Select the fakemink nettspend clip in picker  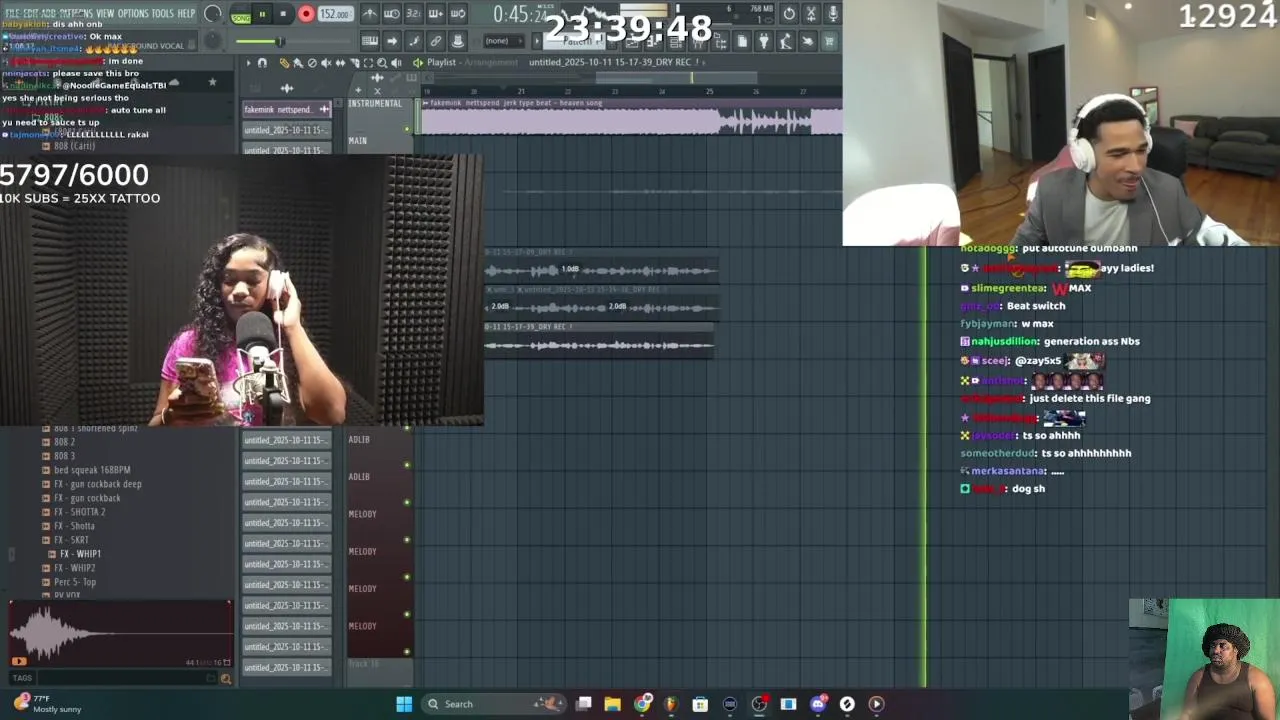click(x=286, y=109)
